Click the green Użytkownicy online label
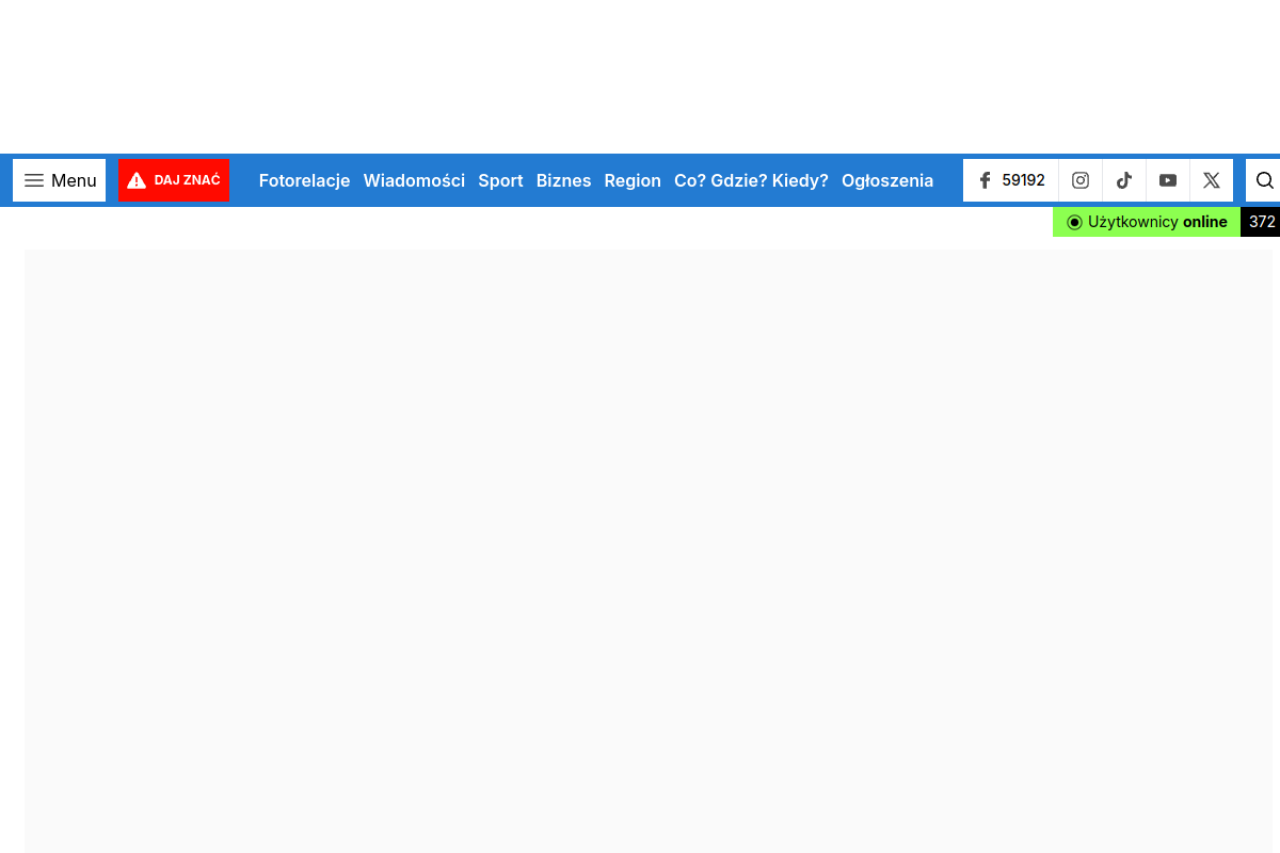 1157,222
